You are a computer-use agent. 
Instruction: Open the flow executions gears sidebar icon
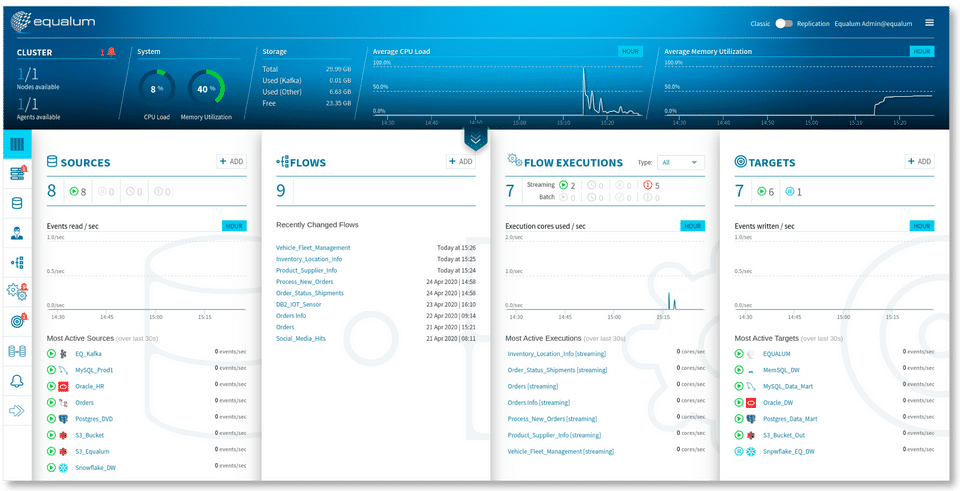click(x=17, y=291)
